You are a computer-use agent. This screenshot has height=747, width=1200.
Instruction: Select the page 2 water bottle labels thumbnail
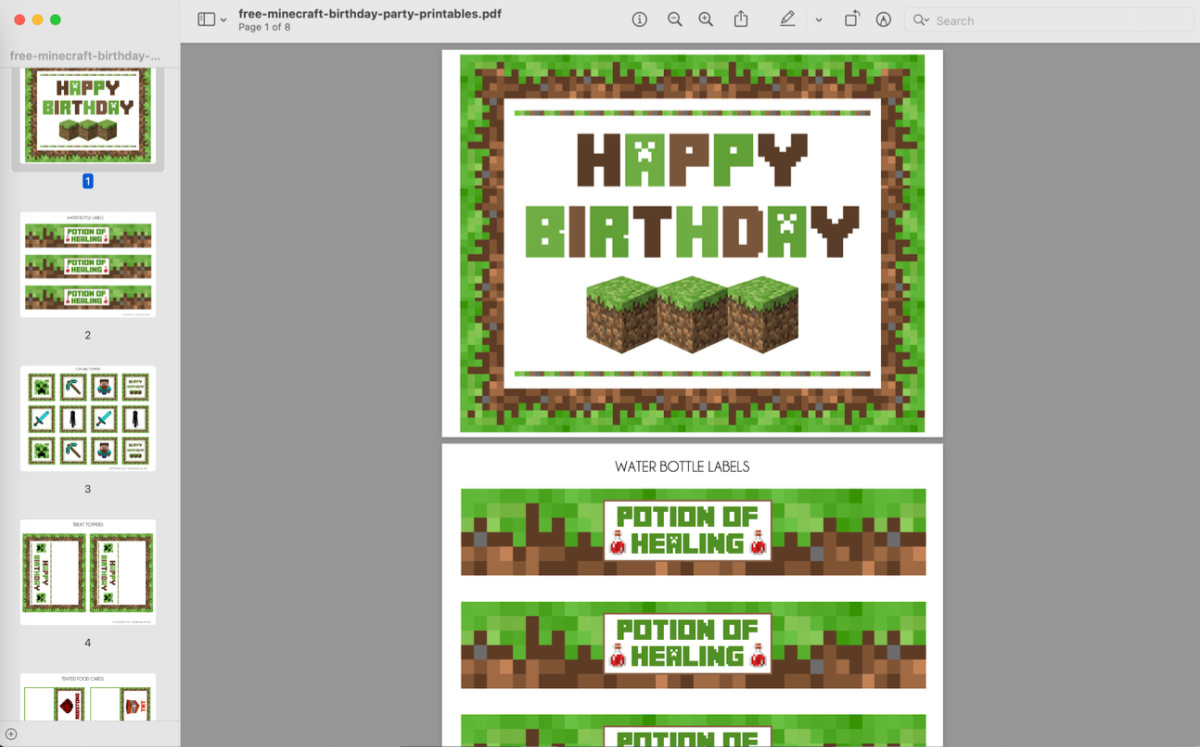[x=88, y=264]
